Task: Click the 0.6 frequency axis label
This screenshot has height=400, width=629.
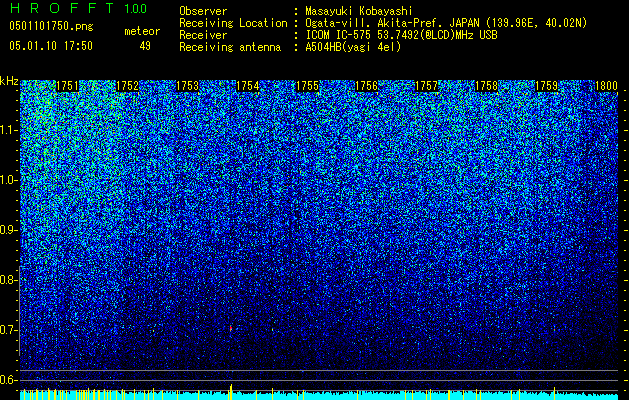Action: [8, 380]
